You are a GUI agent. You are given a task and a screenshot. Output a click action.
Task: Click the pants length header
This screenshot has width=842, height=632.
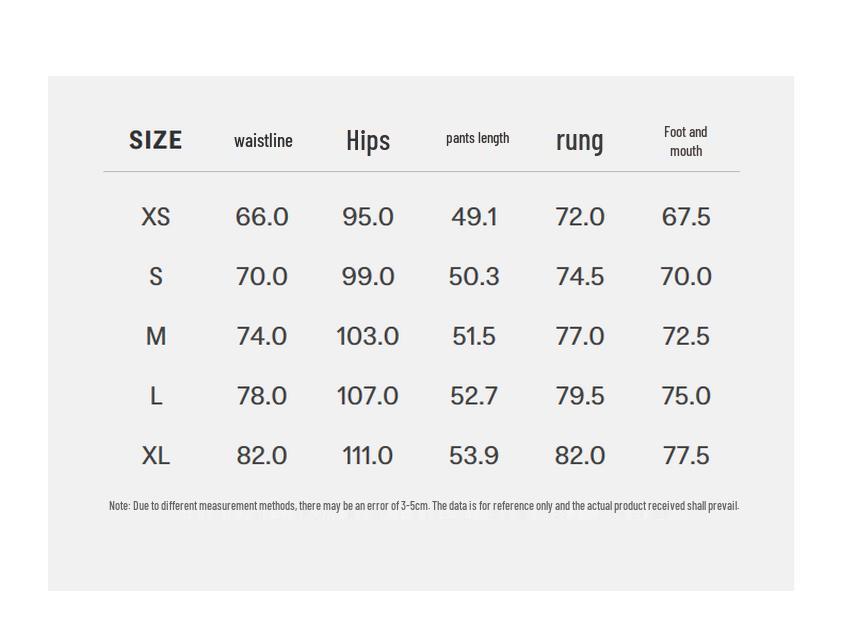(477, 138)
